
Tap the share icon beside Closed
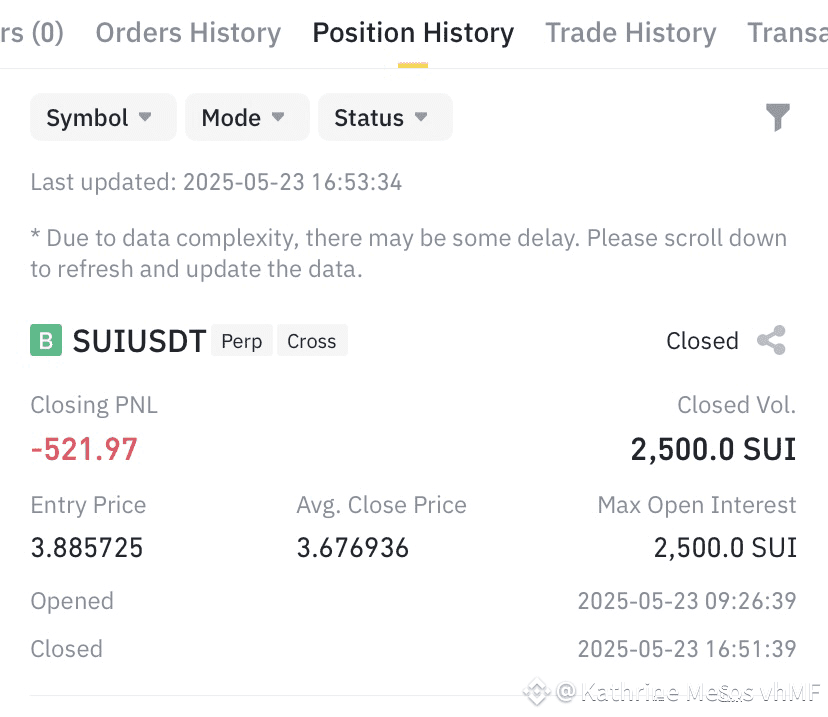click(771, 341)
